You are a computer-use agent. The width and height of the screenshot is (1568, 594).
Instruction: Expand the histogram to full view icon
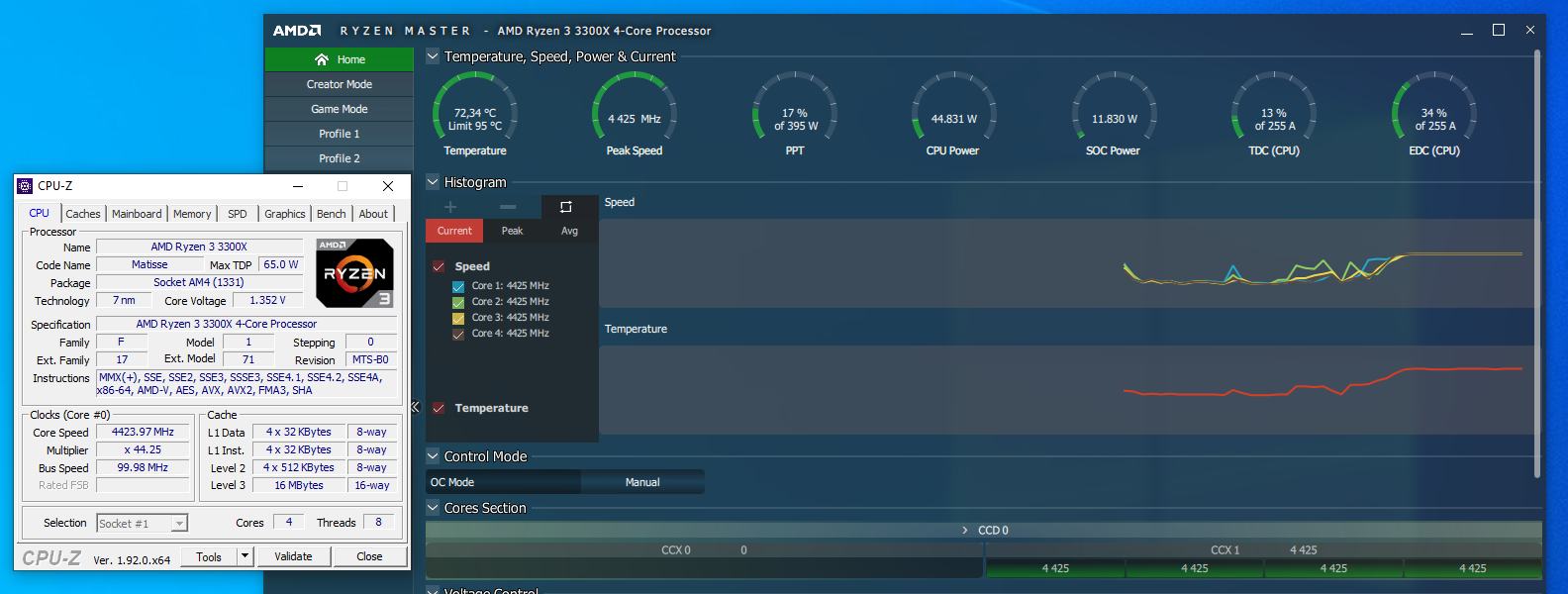[566, 207]
